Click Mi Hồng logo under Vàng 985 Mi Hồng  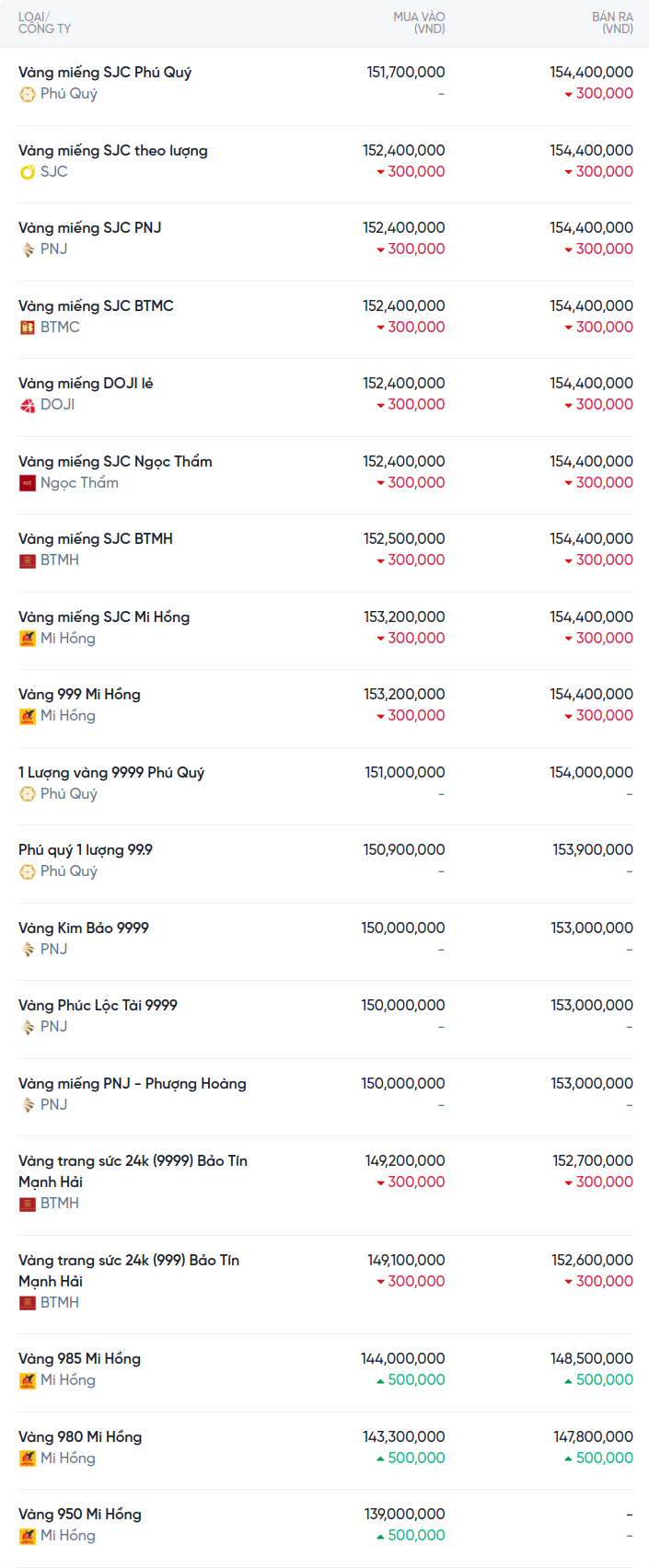tap(28, 1380)
